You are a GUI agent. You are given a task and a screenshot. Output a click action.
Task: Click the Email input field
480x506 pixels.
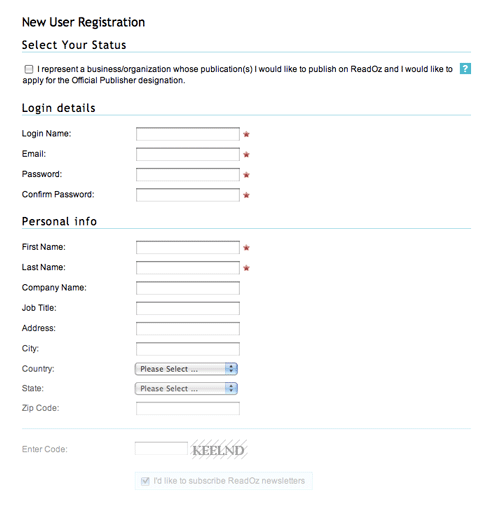[188, 154]
